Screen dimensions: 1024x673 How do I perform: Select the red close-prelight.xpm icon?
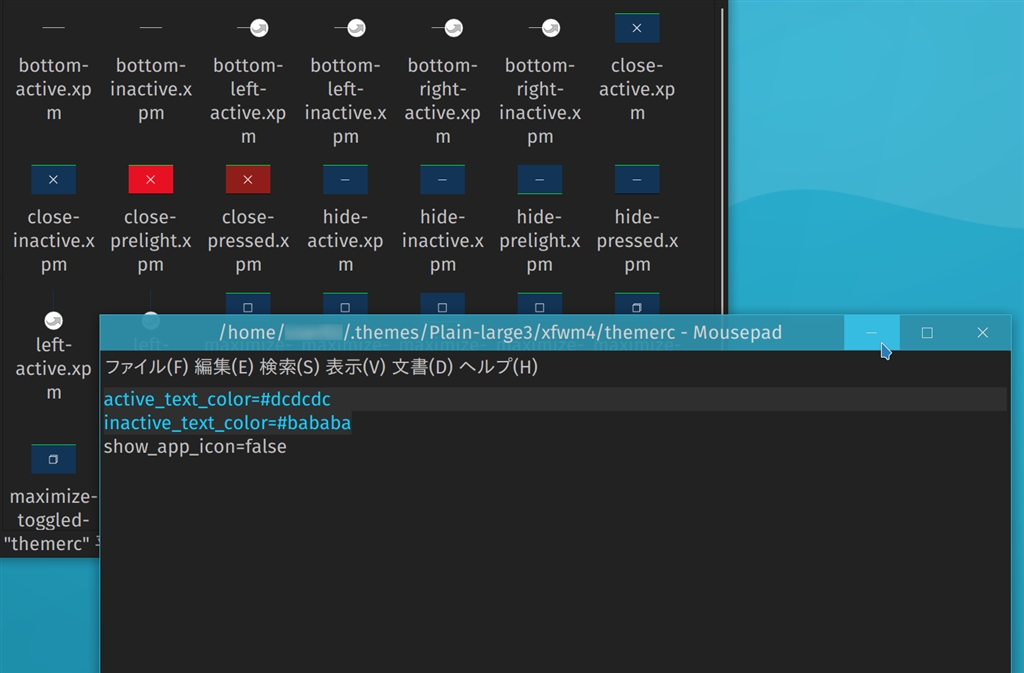tap(151, 180)
